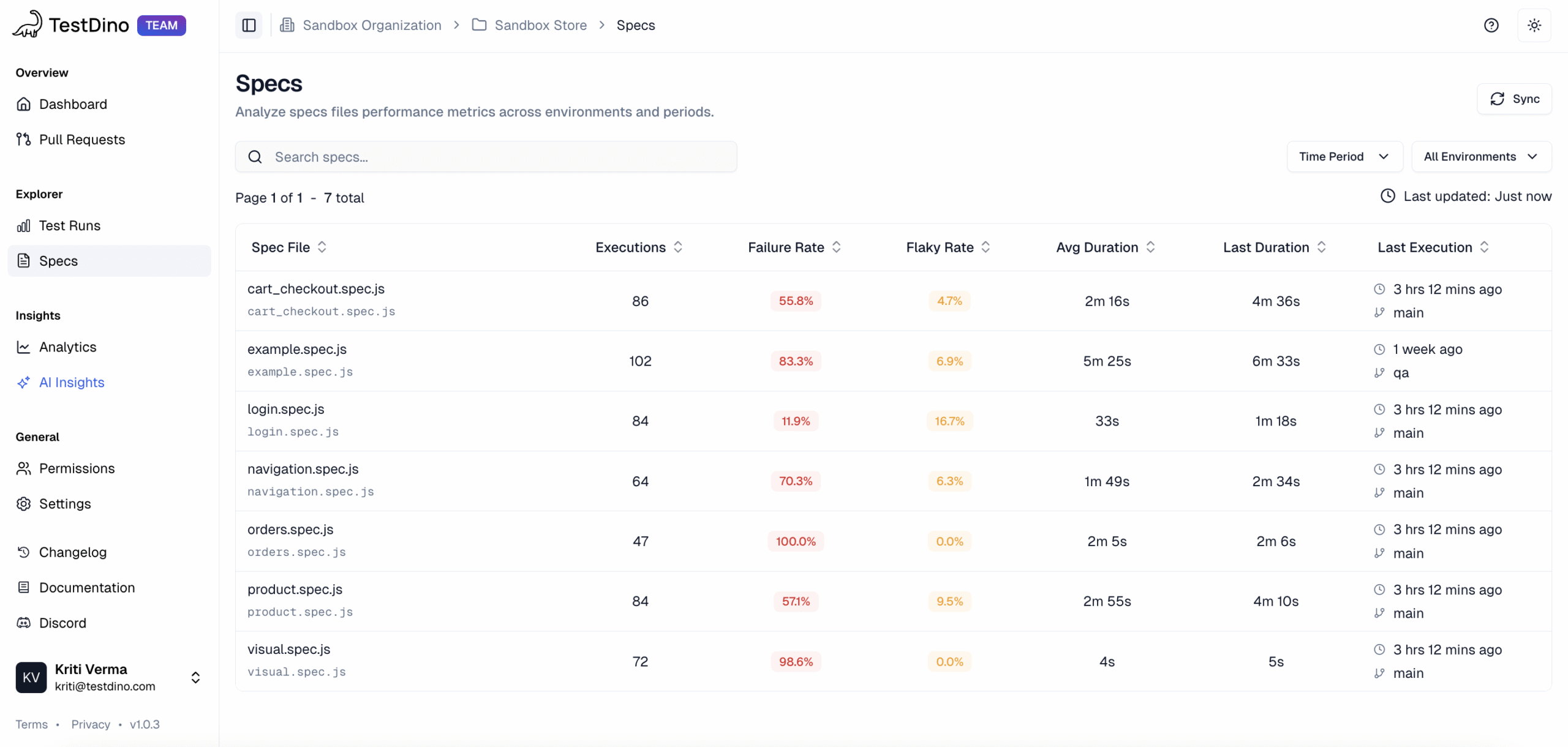The width and height of the screenshot is (1568, 747).
Task: Open the Time Period dropdown
Action: coord(1344,157)
